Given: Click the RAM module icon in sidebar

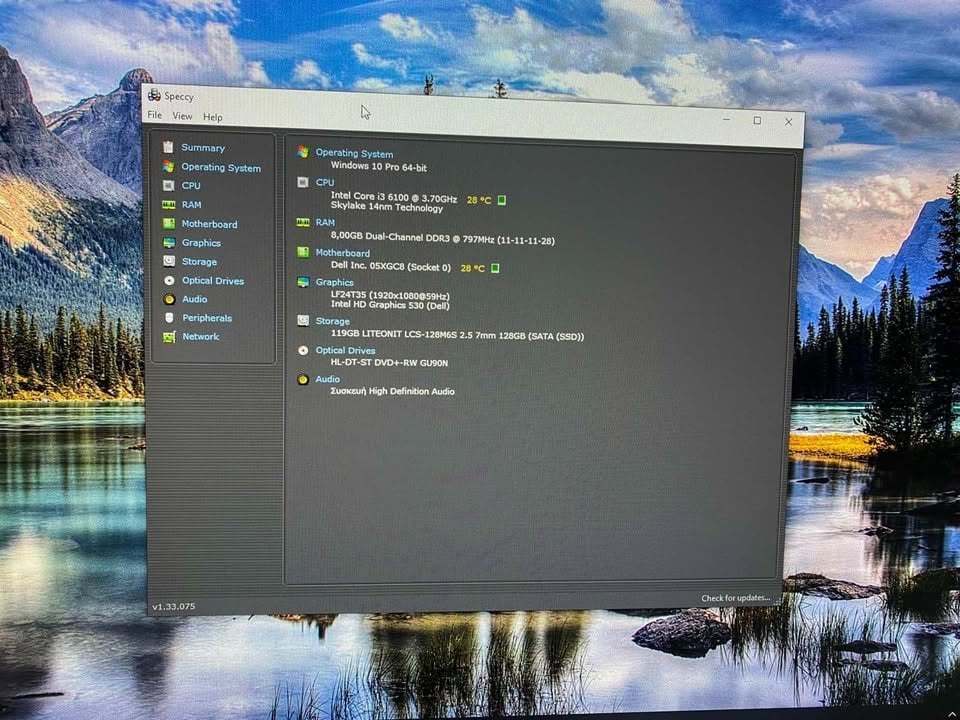Looking at the screenshot, I should tap(168, 204).
